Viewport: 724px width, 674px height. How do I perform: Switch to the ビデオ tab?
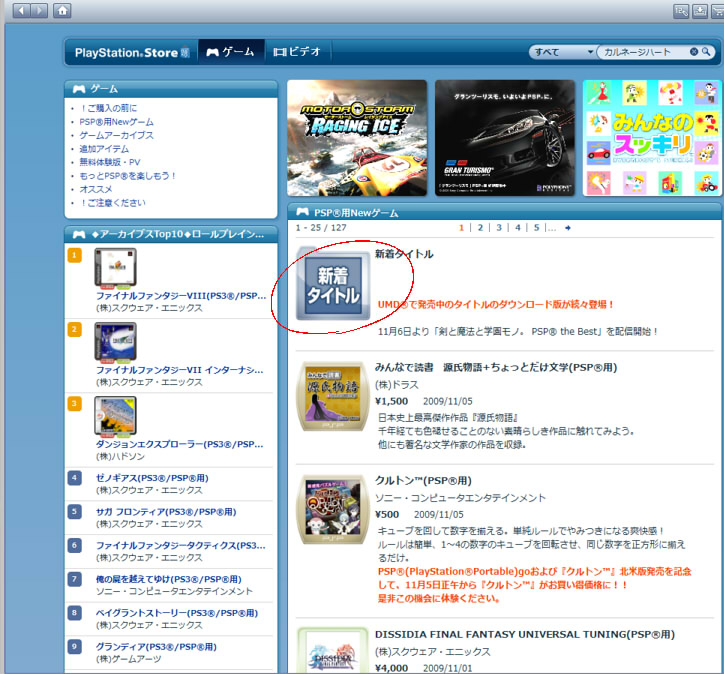point(297,52)
